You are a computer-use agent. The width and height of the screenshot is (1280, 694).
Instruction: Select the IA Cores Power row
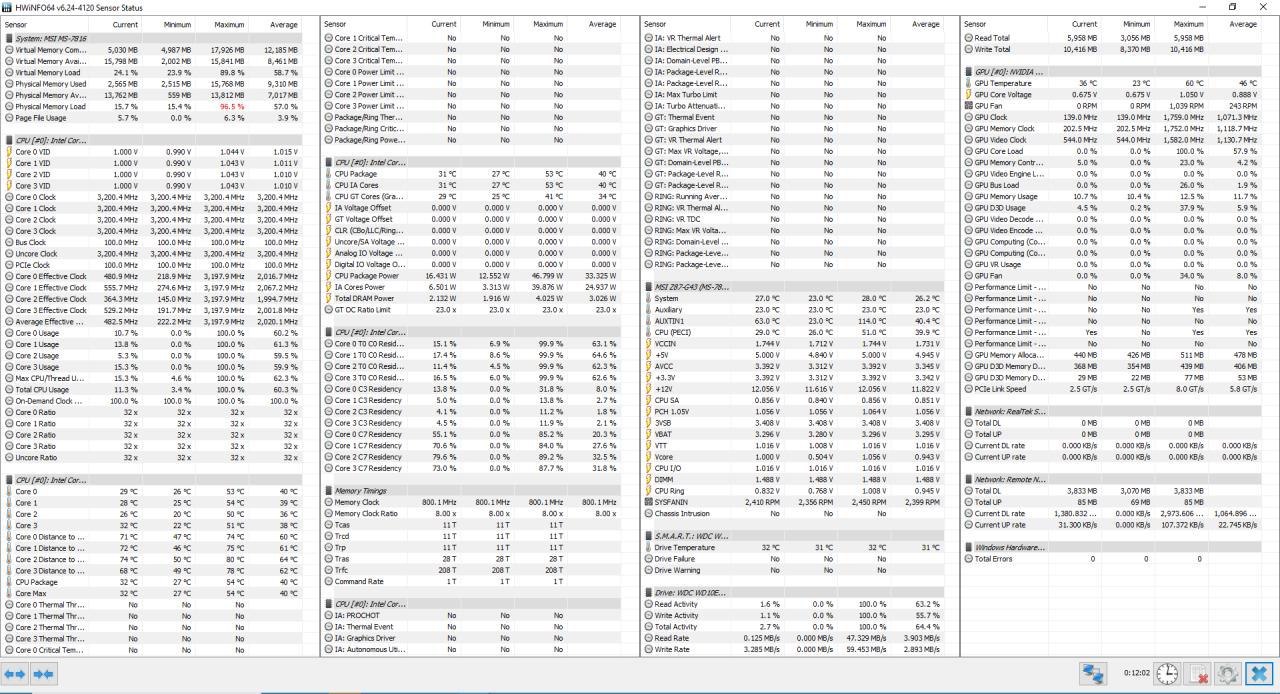(471, 287)
